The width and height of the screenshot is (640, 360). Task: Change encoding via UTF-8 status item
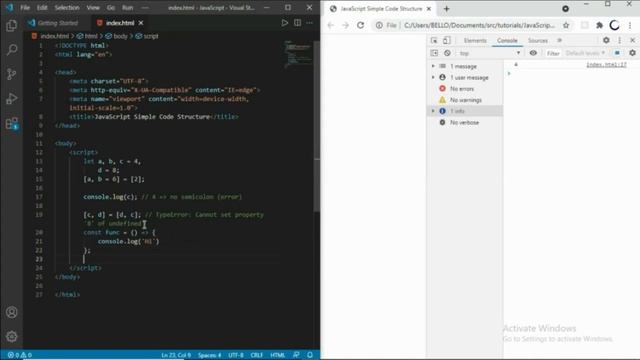click(x=236, y=355)
